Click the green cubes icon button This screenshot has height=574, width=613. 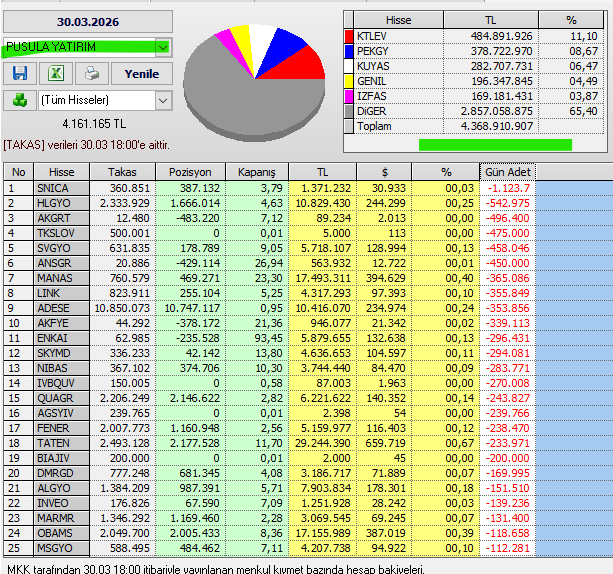[20, 100]
